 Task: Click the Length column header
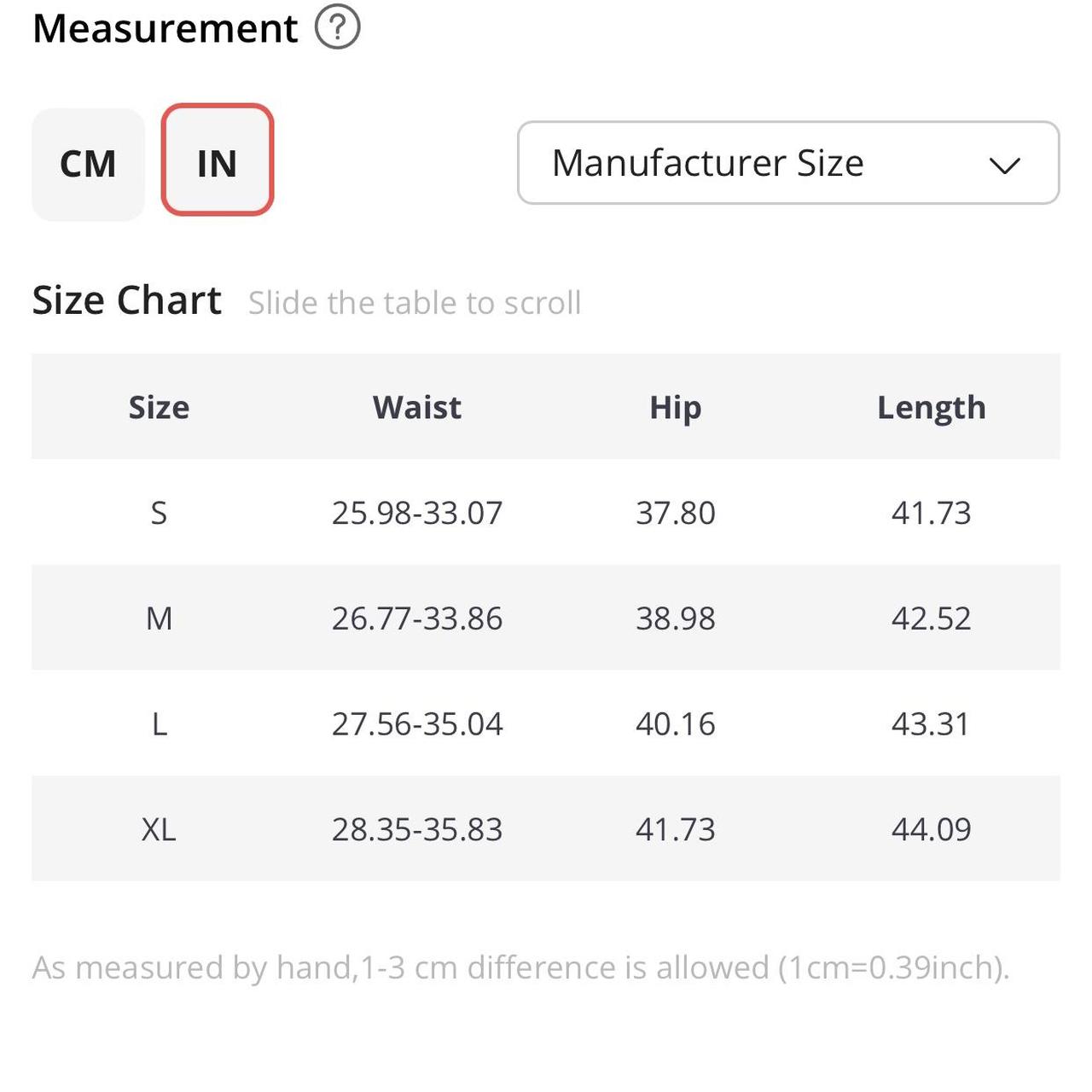pyautogui.click(x=931, y=407)
